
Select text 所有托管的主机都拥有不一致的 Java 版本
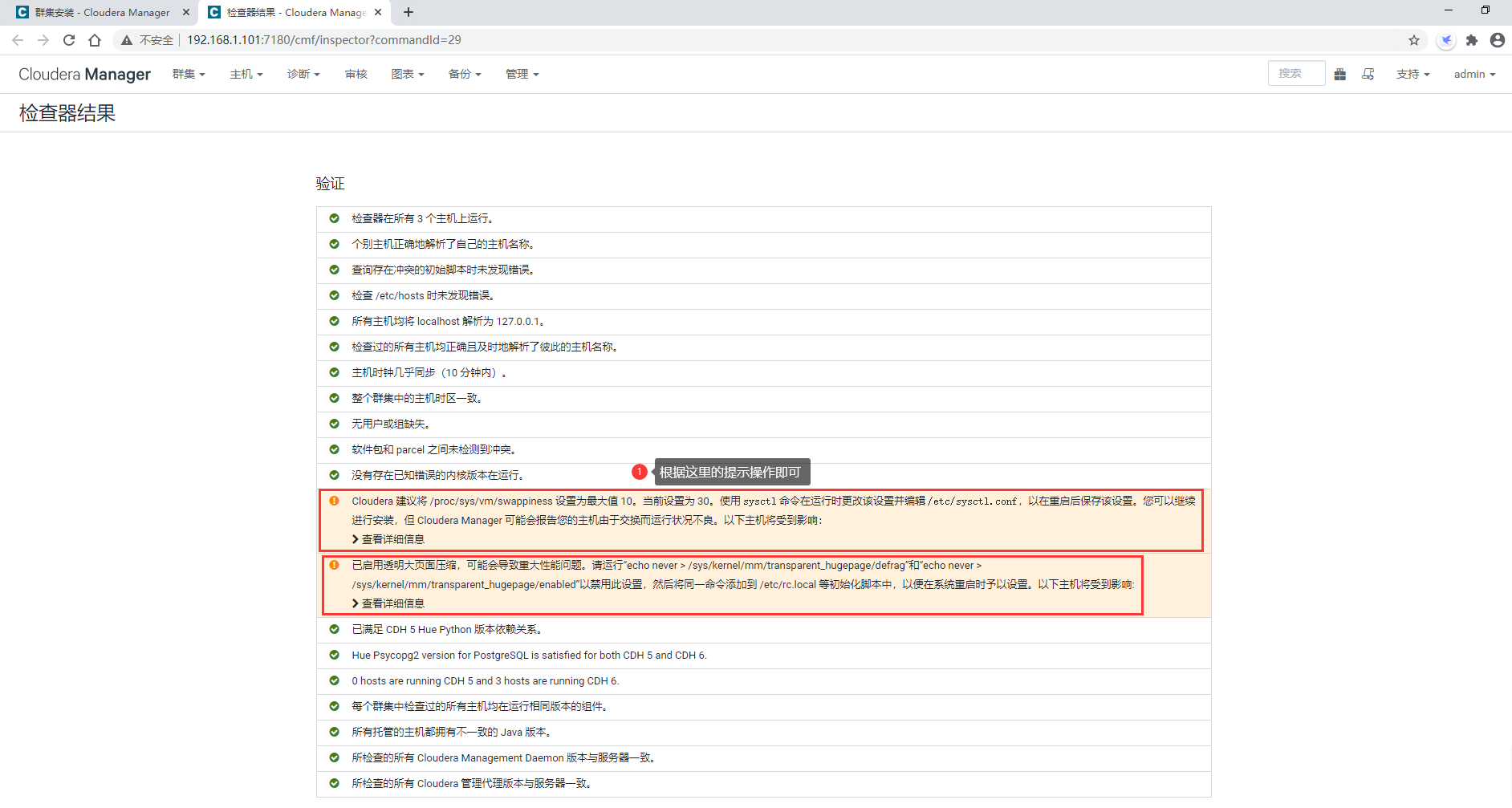(x=452, y=732)
